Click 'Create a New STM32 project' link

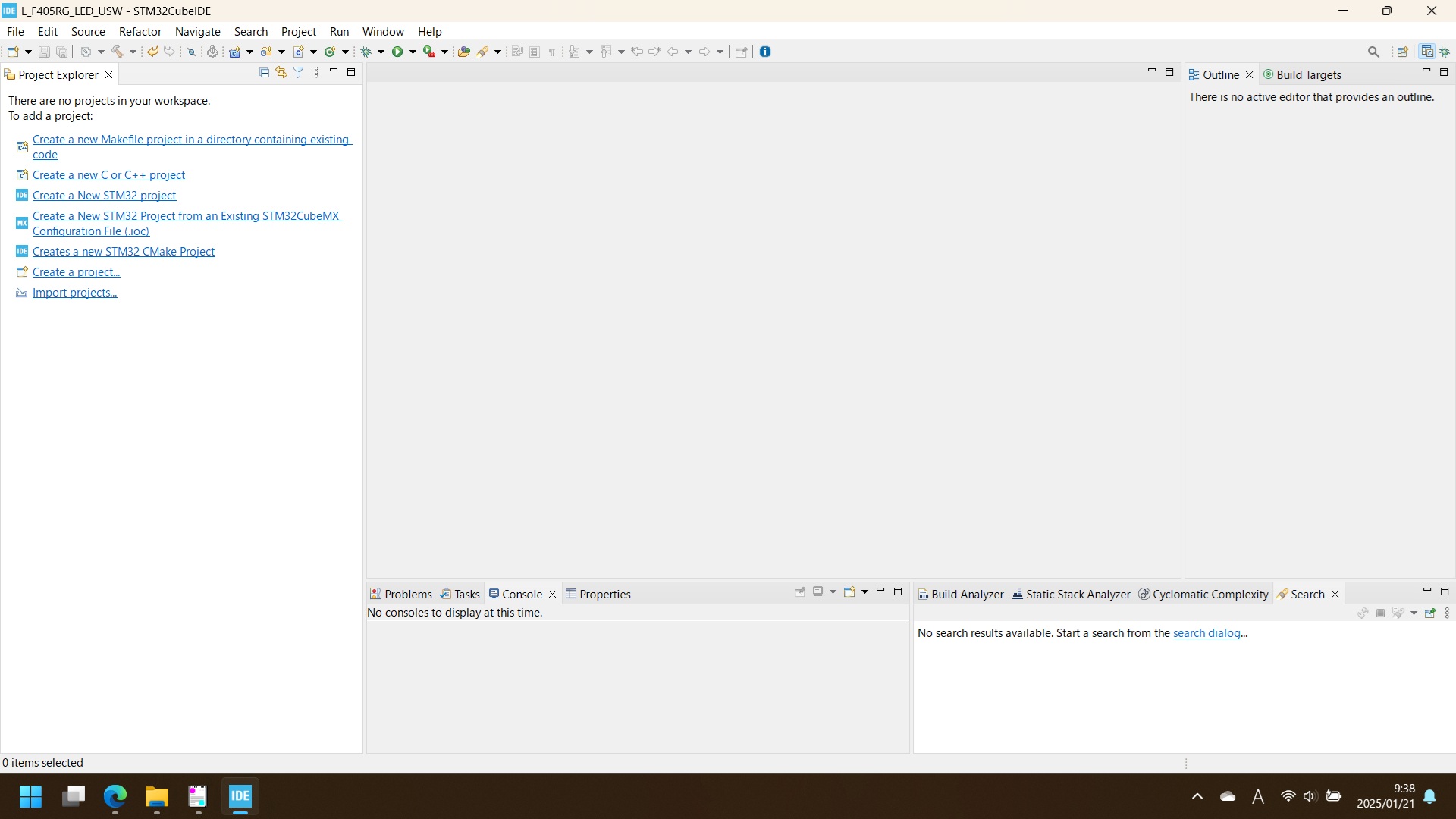104,195
